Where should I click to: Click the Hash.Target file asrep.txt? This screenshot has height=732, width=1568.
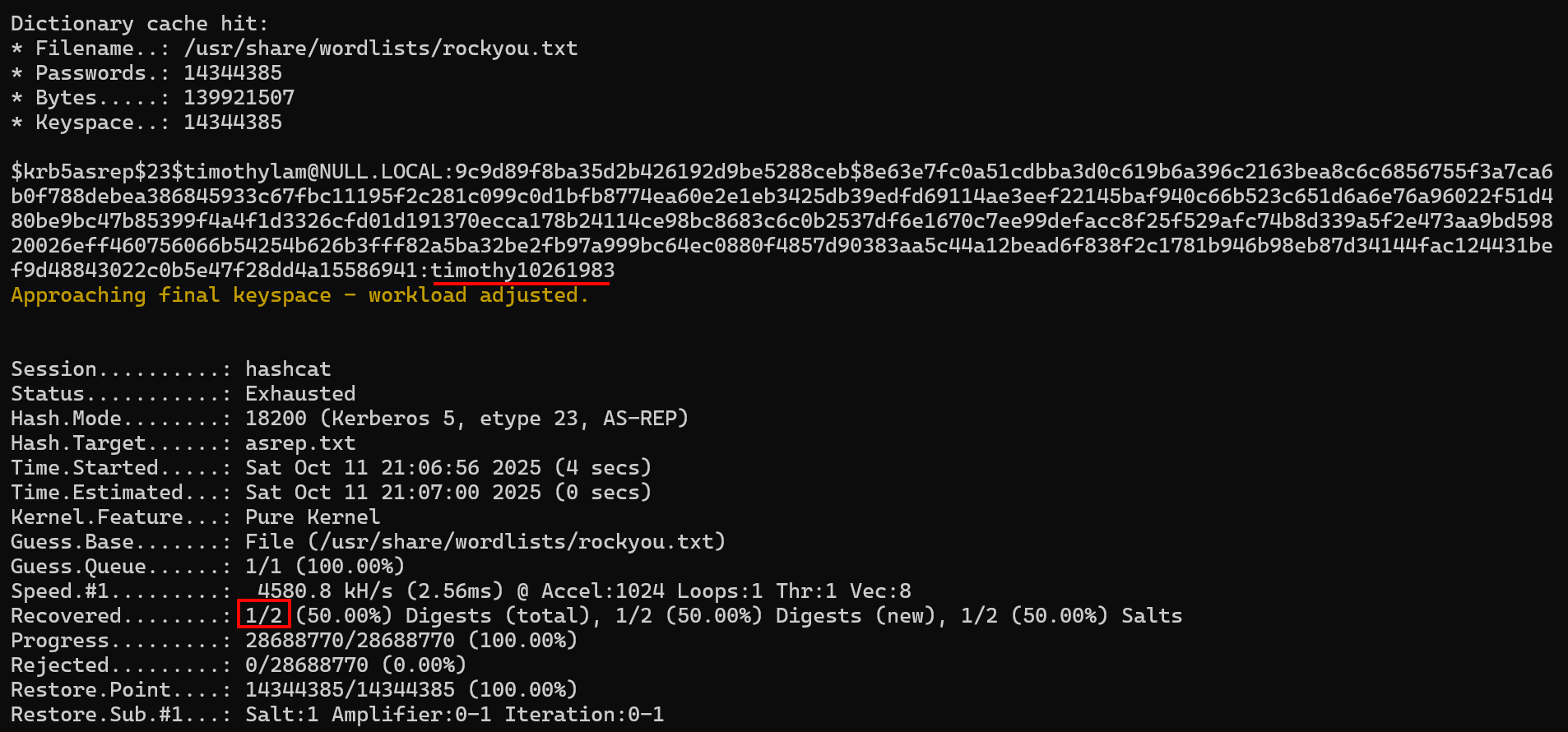[300, 443]
